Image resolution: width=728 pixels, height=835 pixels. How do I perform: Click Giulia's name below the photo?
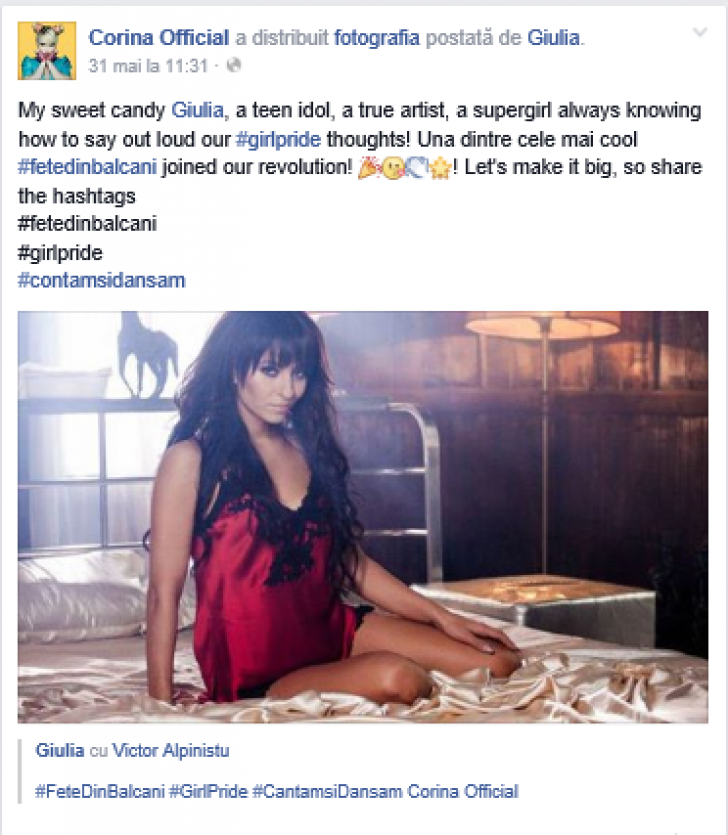click(60, 750)
